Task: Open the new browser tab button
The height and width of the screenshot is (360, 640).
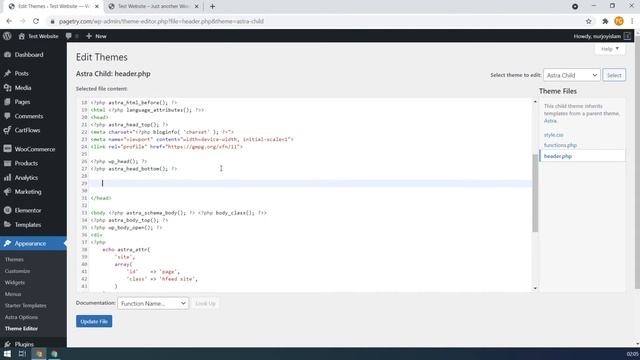Action: tap(212, 7)
